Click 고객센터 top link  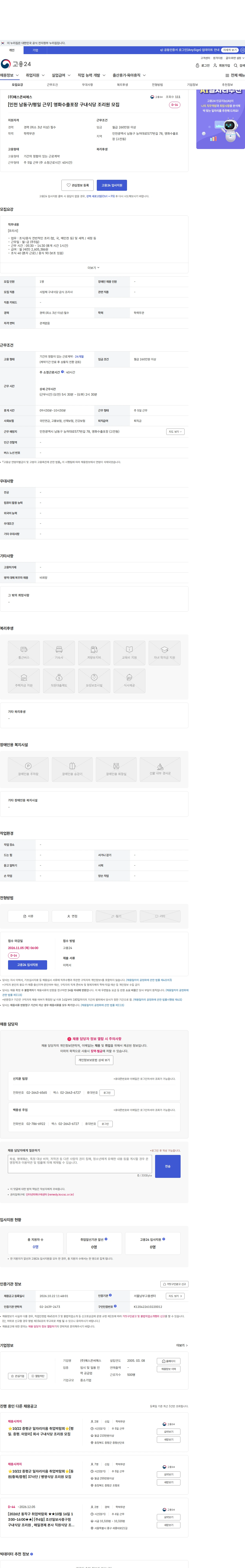(205, 58)
